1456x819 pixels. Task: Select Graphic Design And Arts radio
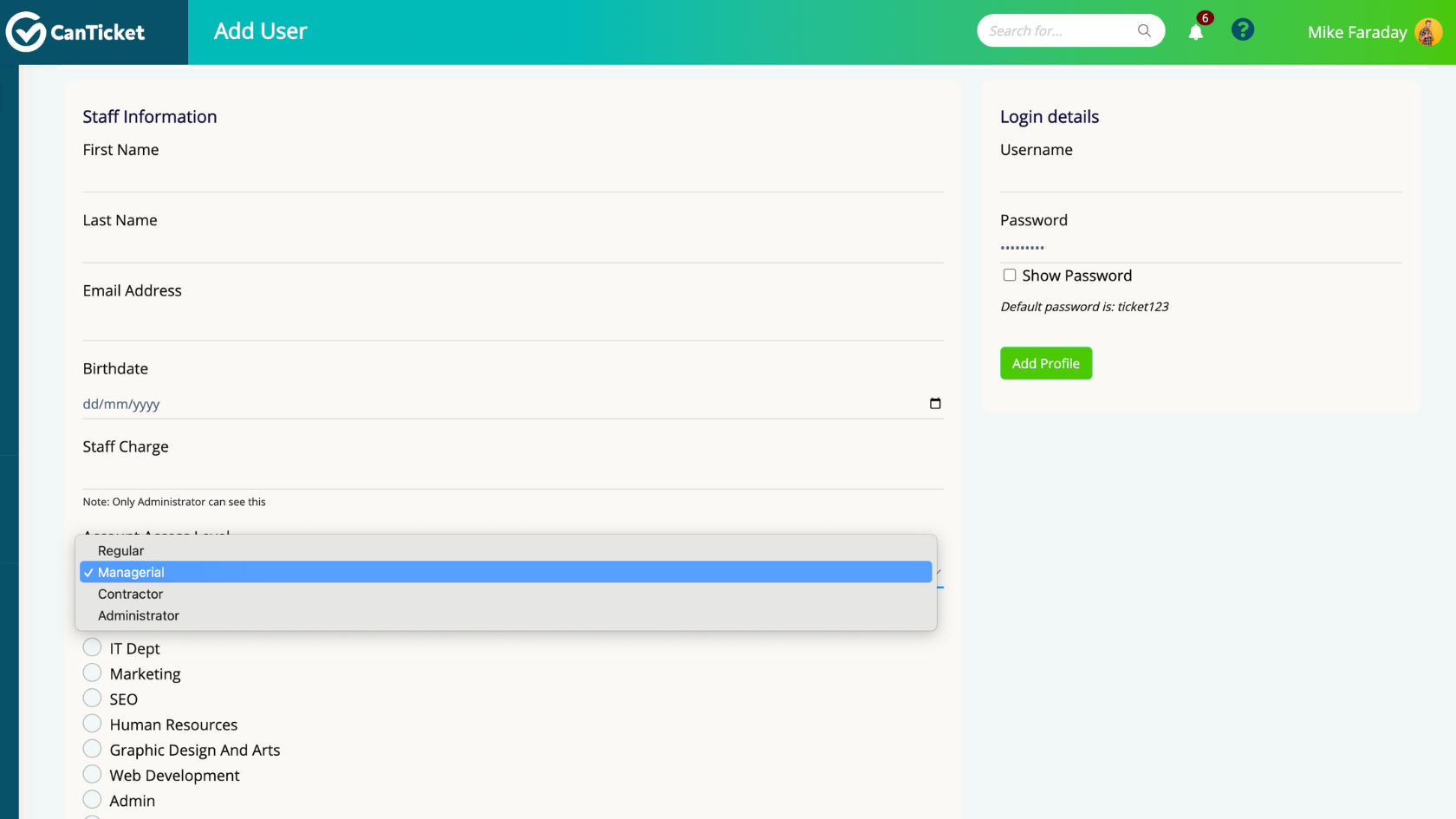(92, 749)
